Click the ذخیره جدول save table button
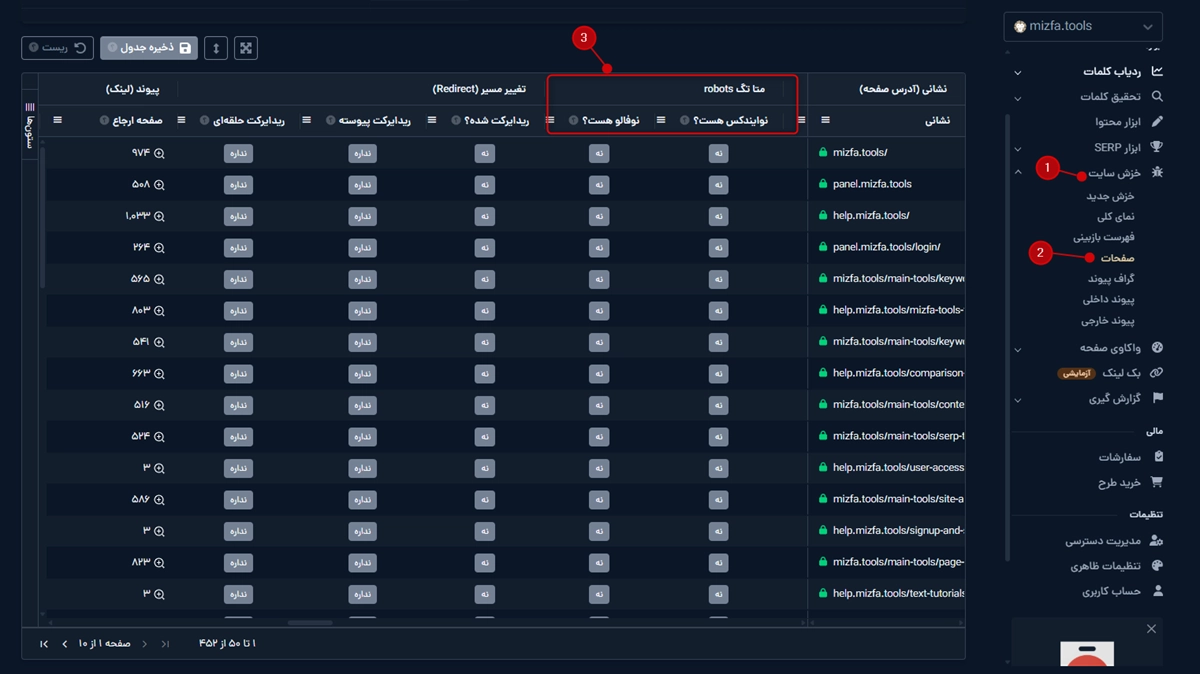This screenshot has height=674, width=1200. point(149,48)
